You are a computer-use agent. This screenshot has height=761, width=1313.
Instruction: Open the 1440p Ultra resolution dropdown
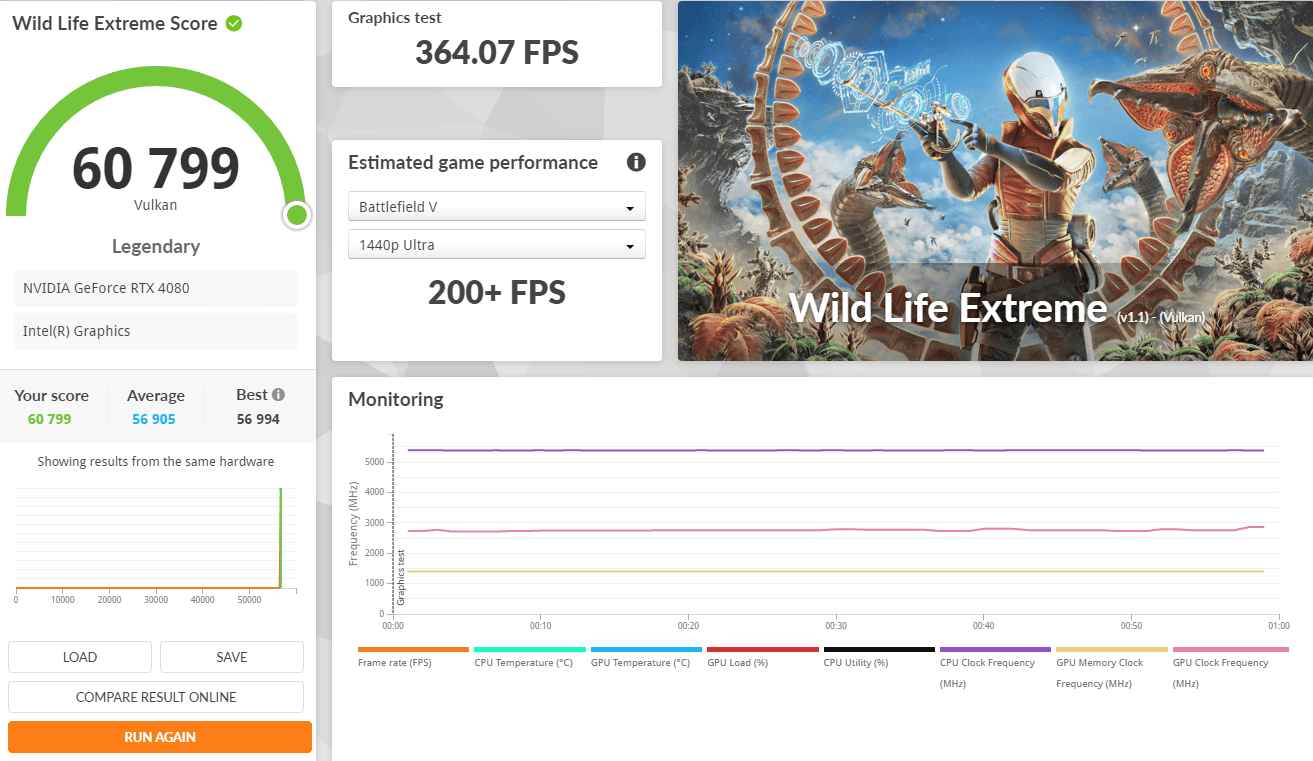(x=497, y=245)
